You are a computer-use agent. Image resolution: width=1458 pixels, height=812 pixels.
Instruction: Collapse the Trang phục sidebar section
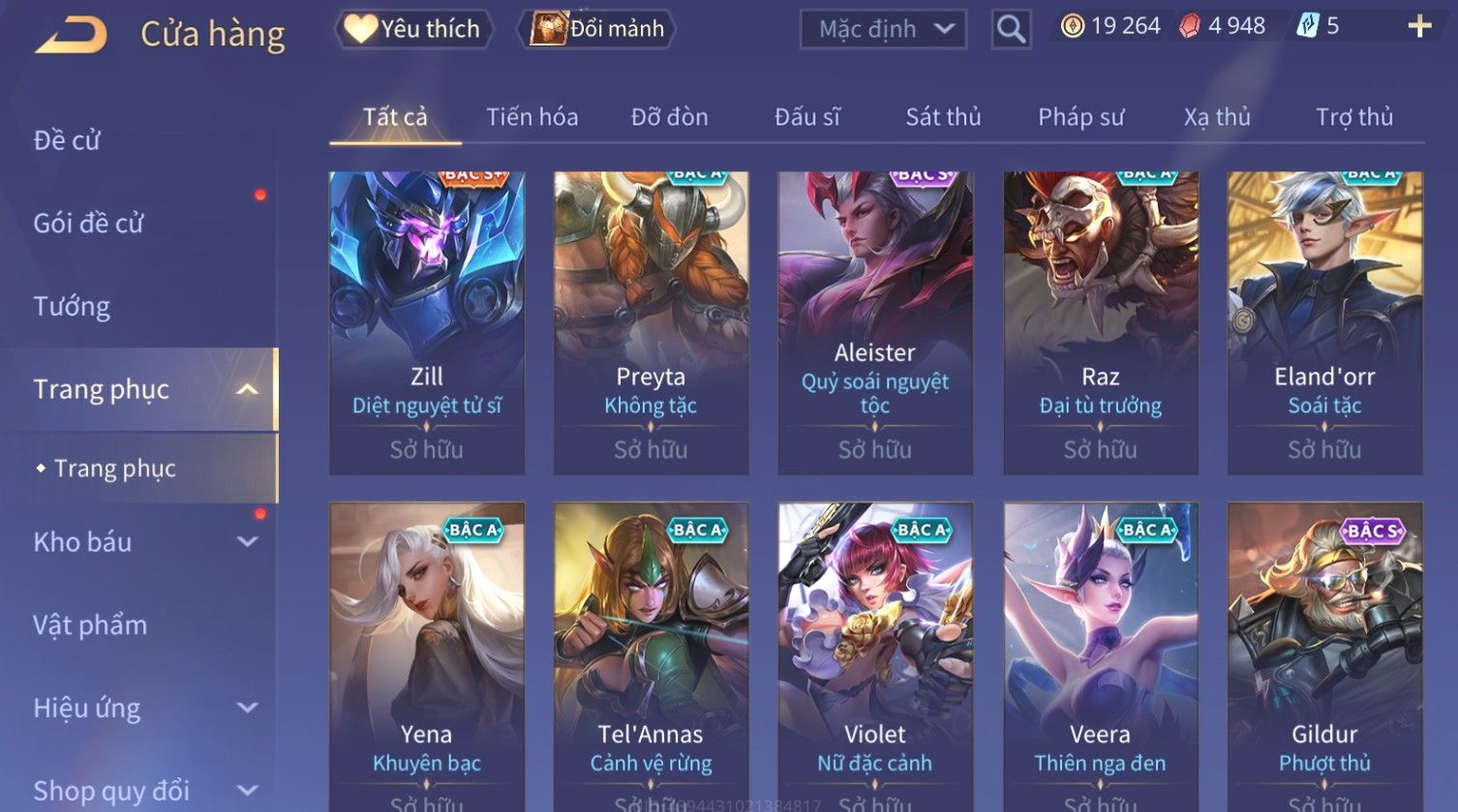[248, 389]
